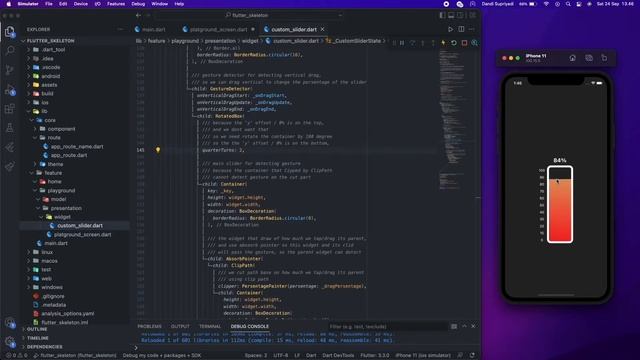The width and height of the screenshot is (640, 360).
Task: Click UTF-8 encoding in status bar
Action: [280, 356]
